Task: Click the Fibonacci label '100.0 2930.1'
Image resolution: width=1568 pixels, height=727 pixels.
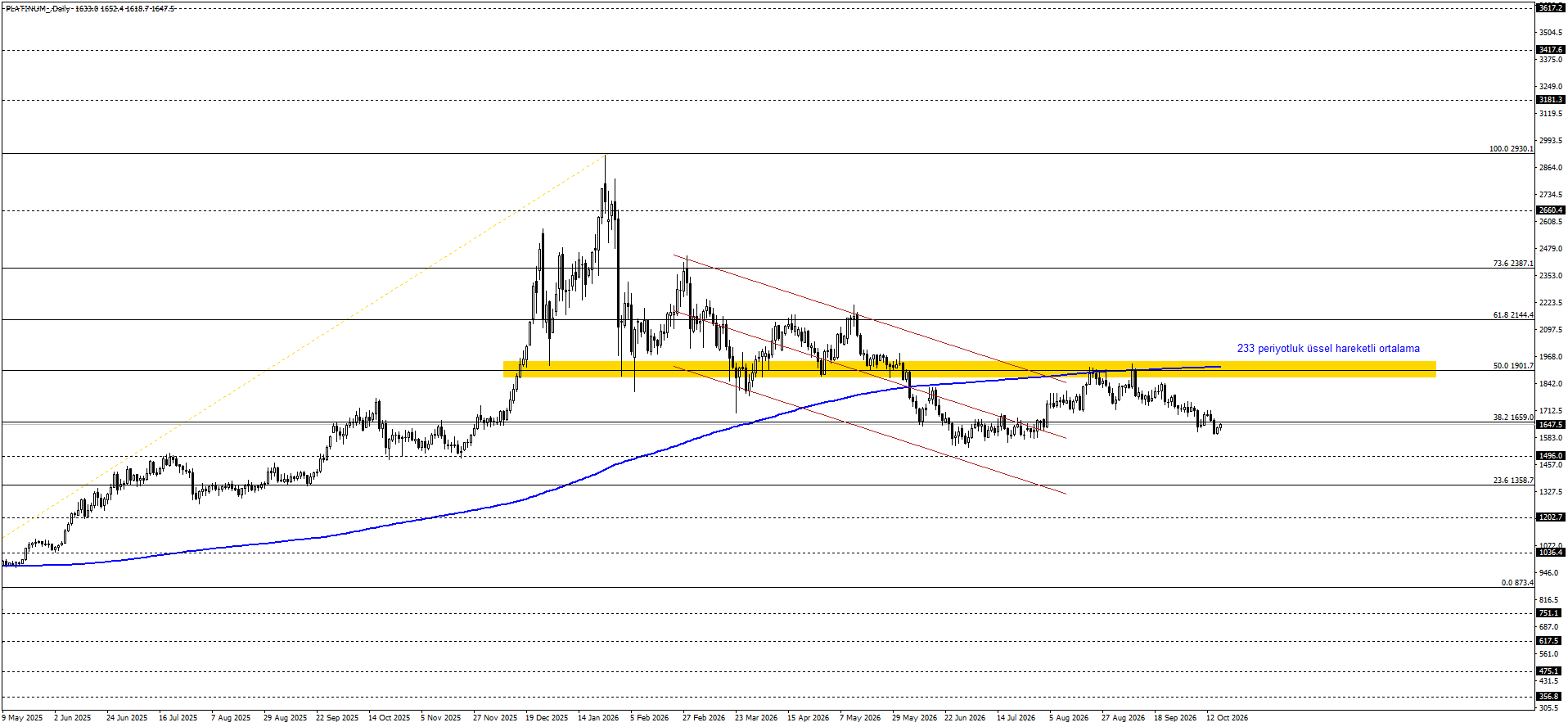Action: (x=1511, y=149)
